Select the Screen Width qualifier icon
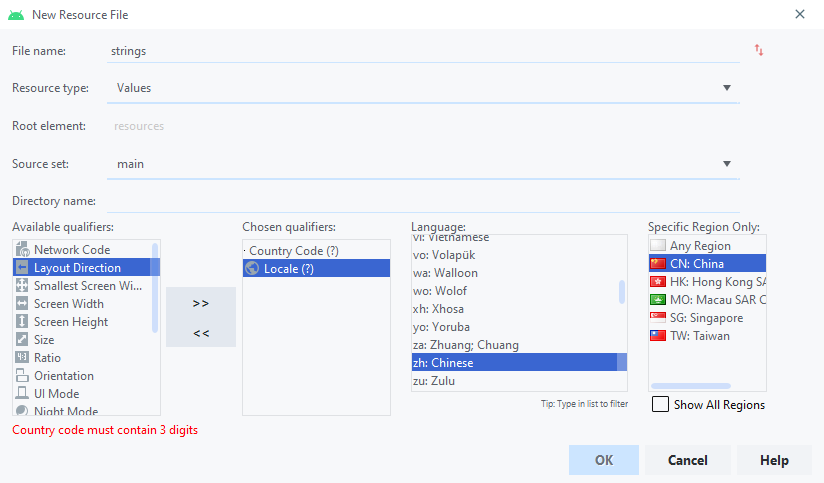Viewport: 824px width, 483px height. pyautogui.click(x=22, y=304)
